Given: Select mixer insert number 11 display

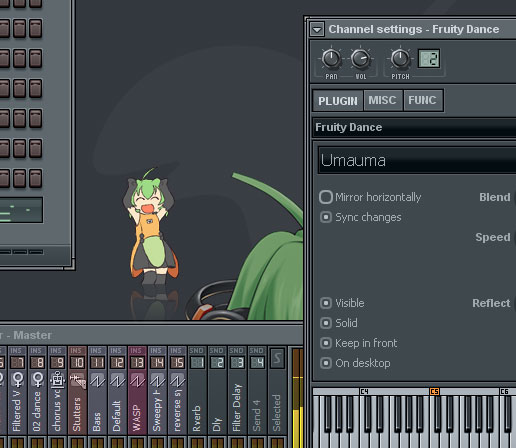Looking at the screenshot, I should click(x=97, y=362).
